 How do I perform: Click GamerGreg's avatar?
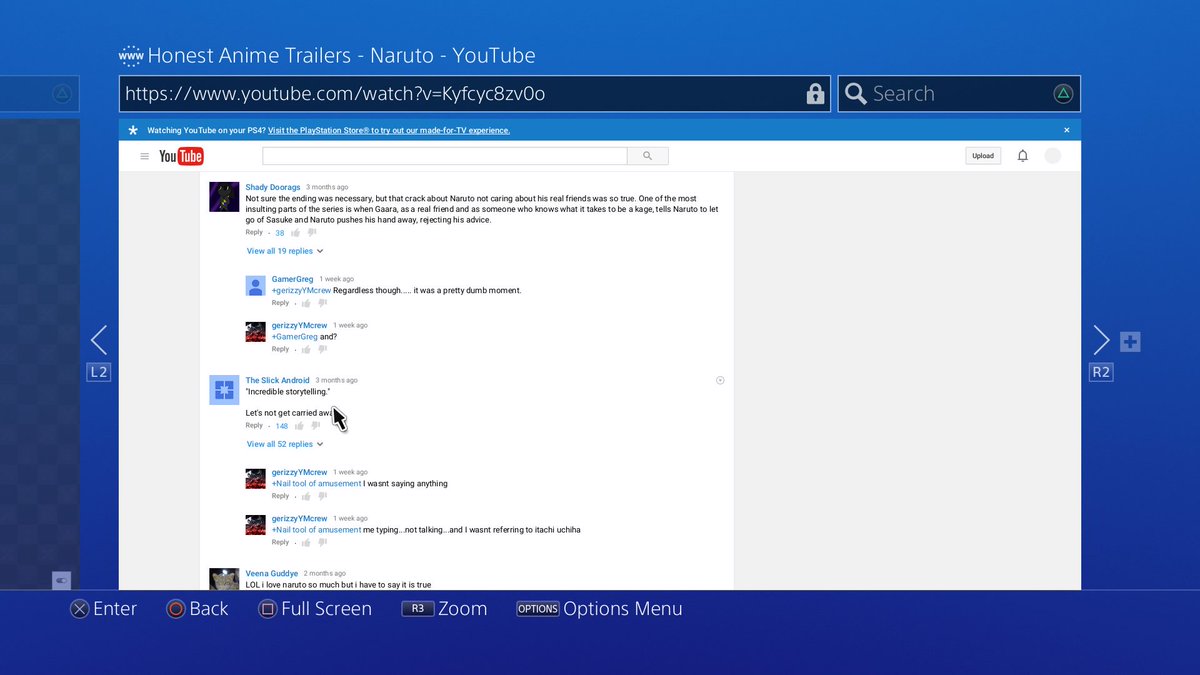255,285
